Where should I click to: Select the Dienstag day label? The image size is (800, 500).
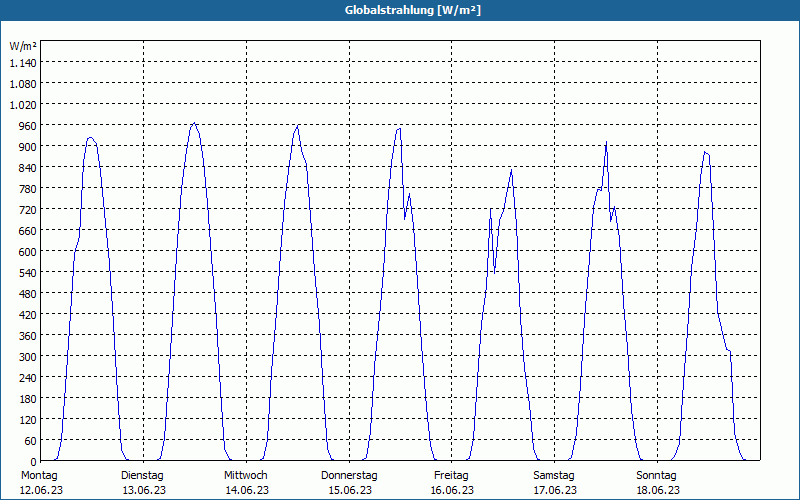point(142,476)
